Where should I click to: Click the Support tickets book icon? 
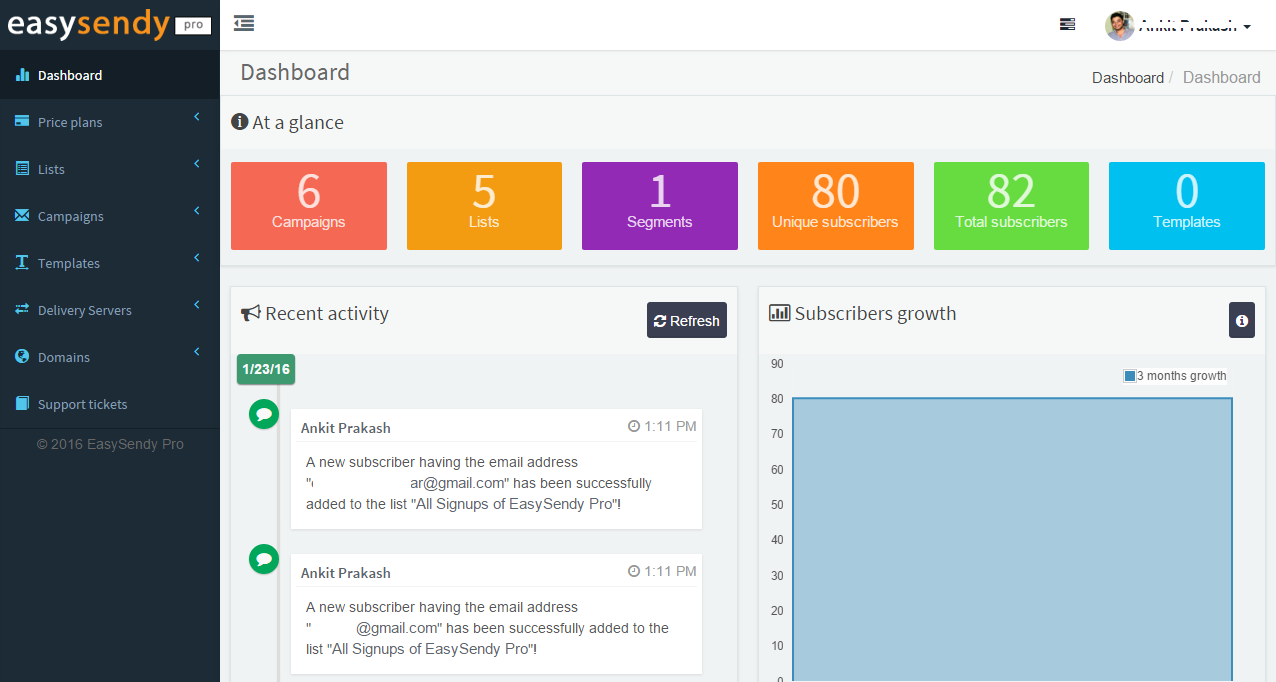[x=22, y=404]
